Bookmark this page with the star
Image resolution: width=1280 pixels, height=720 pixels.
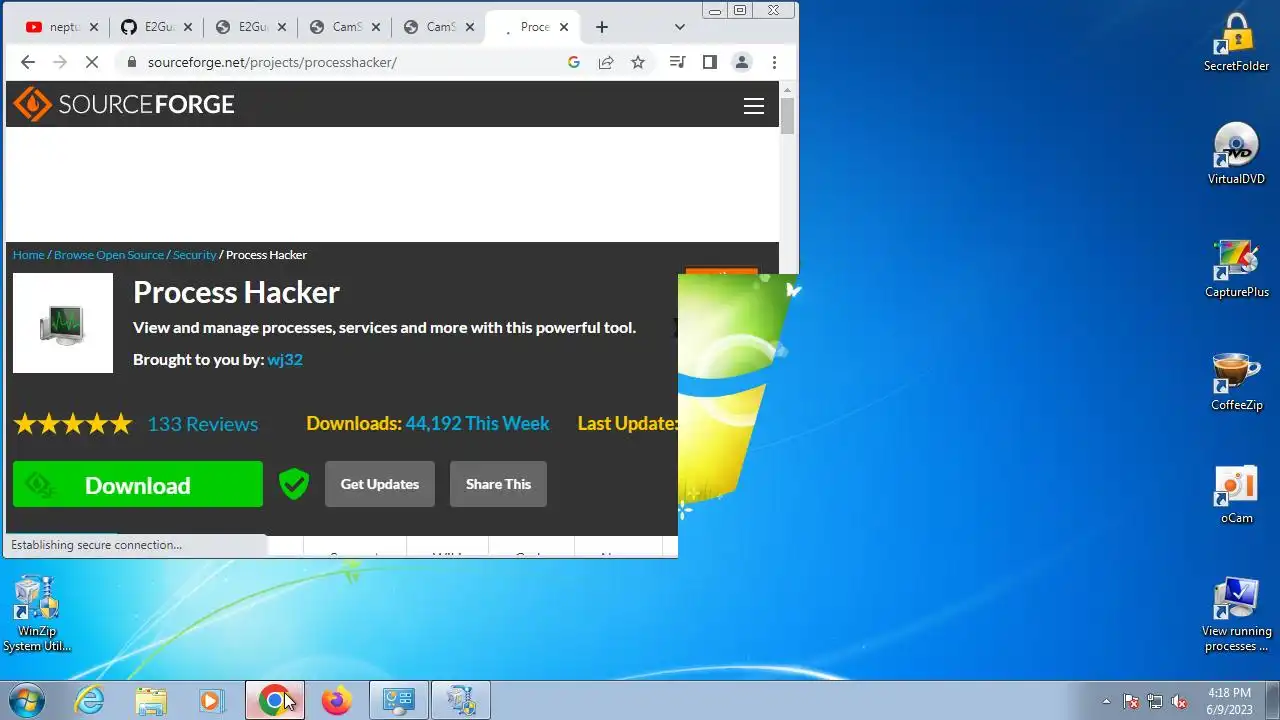pyautogui.click(x=638, y=62)
